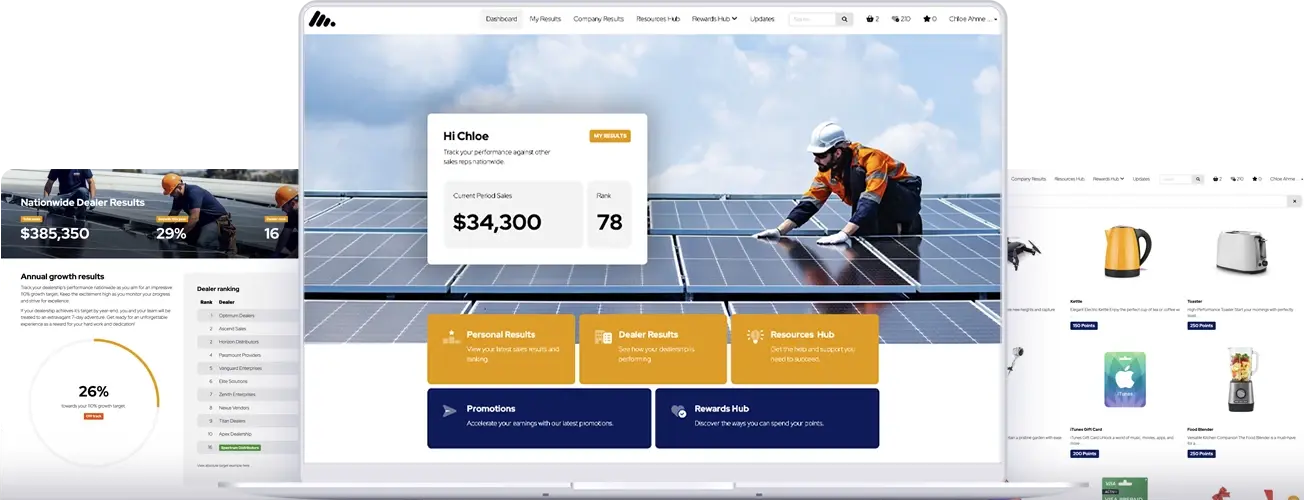Screen dimensions: 1304x500
Task: Open Rewards Hub dropdown in the right rewards window
Action: (x=1108, y=179)
